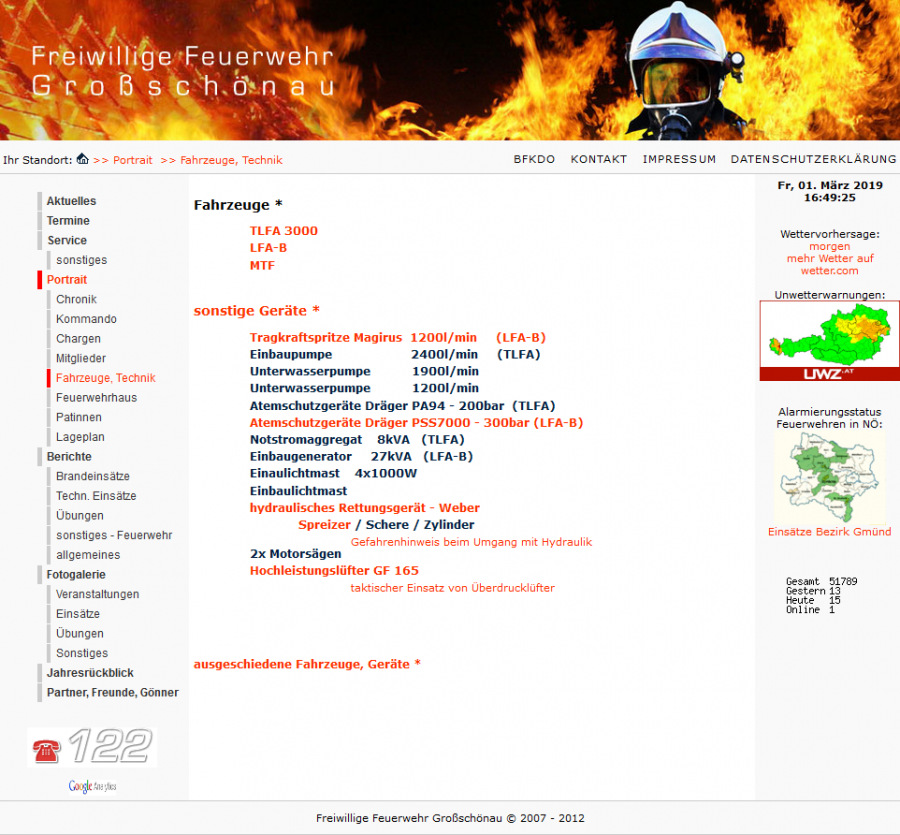Screen dimensions: 900x835
Task: Open Einsätze Bezirk Gmünd link
Action: pos(829,532)
